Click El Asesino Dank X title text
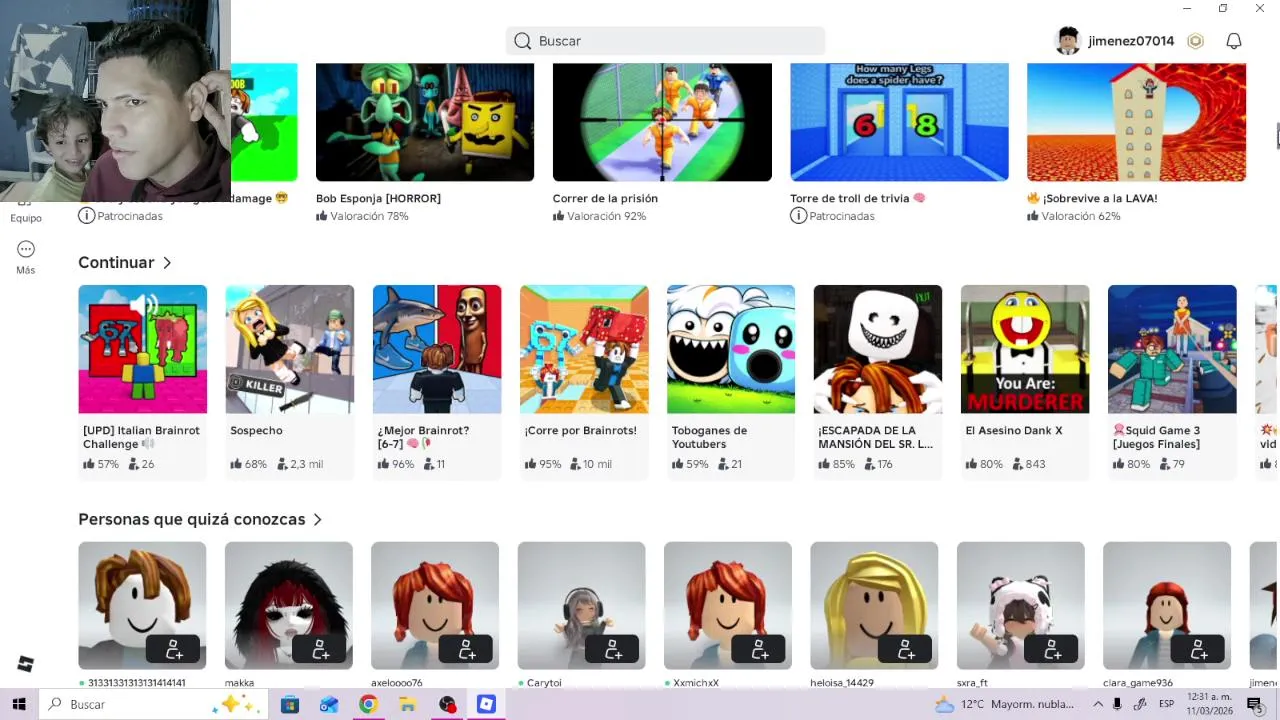The image size is (1280, 720). (x=1014, y=431)
